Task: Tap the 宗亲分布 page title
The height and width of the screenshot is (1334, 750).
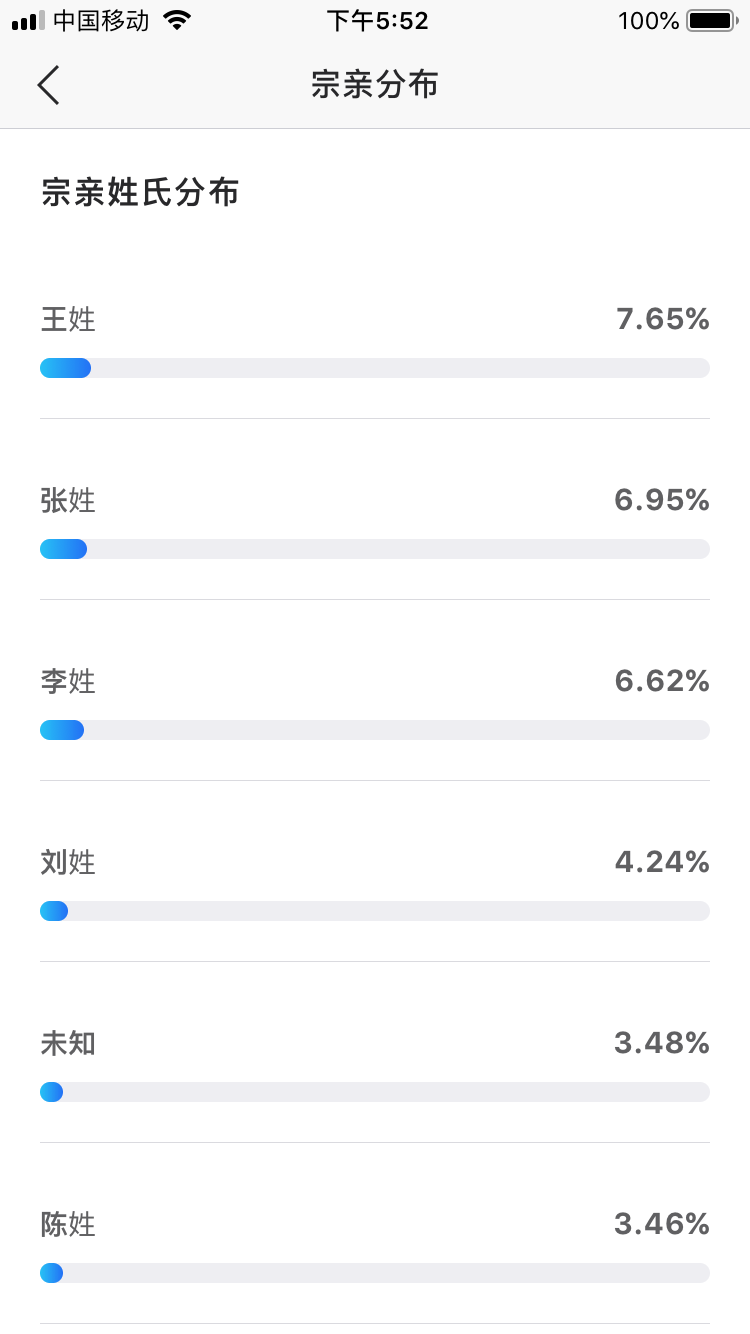Action: pyautogui.click(x=375, y=85)
